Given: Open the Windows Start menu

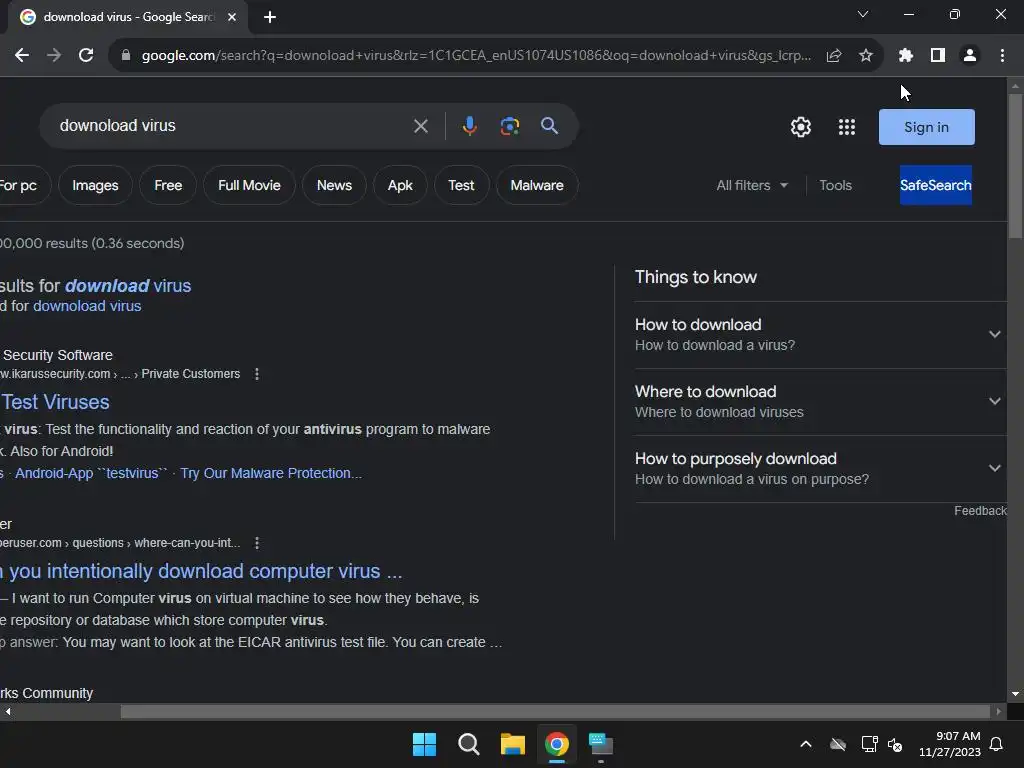Looking at the screenshot, I should click(424, 744).
